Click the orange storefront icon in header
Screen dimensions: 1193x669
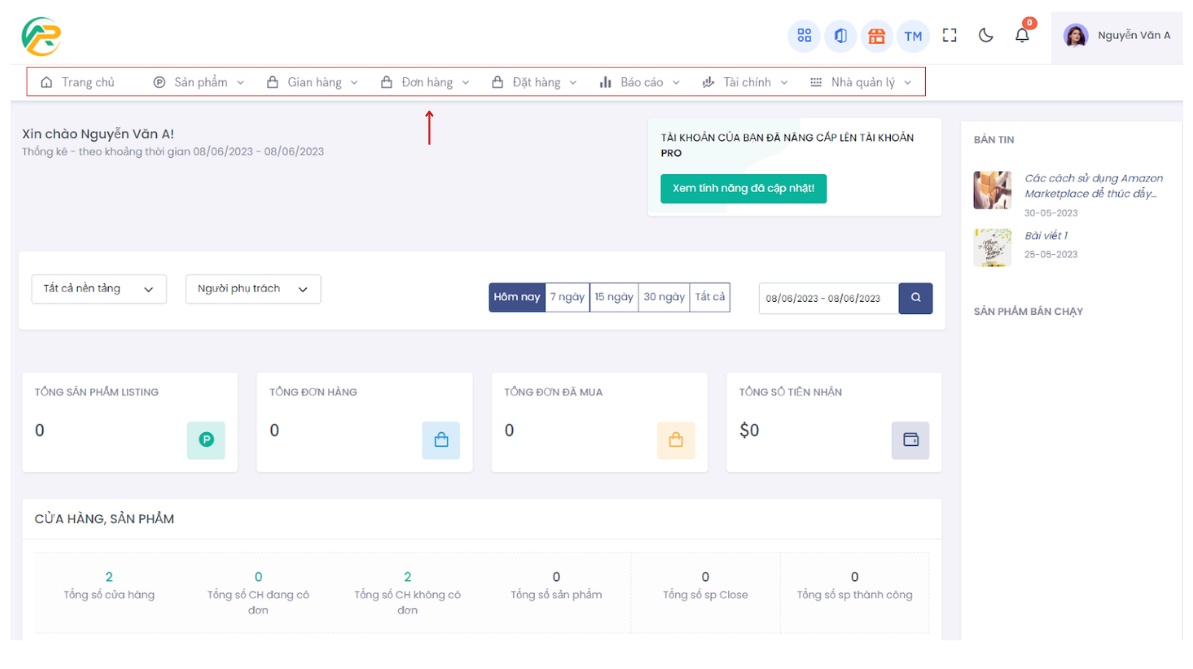click(x=877, y=36)
